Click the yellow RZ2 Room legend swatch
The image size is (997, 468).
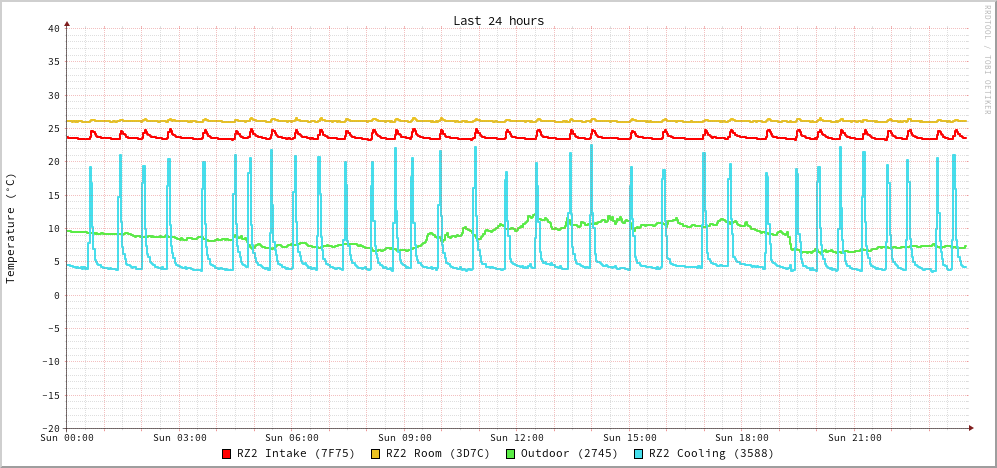(x=375, y=454)
